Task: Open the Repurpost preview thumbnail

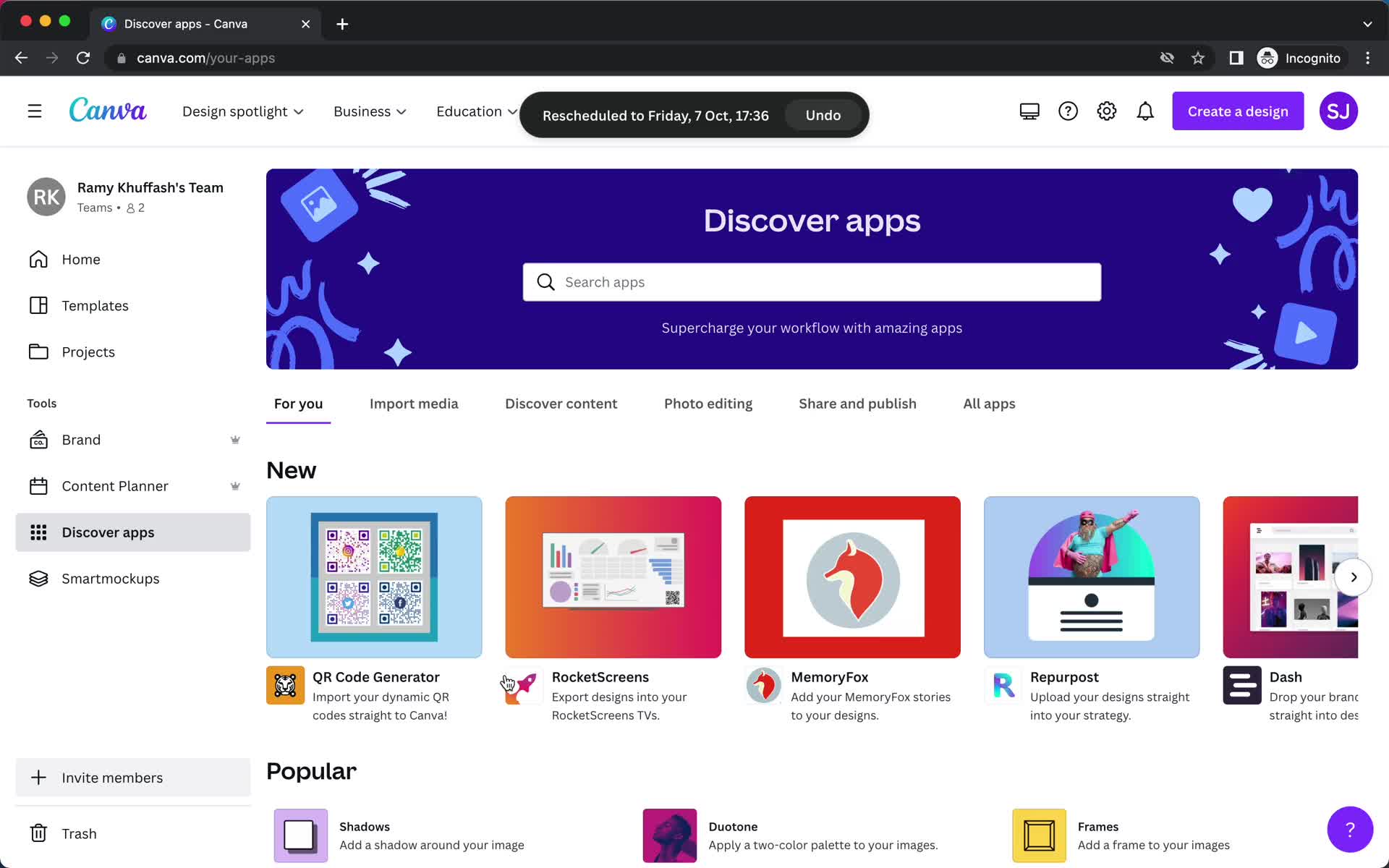Action: tap(1092, 577)
